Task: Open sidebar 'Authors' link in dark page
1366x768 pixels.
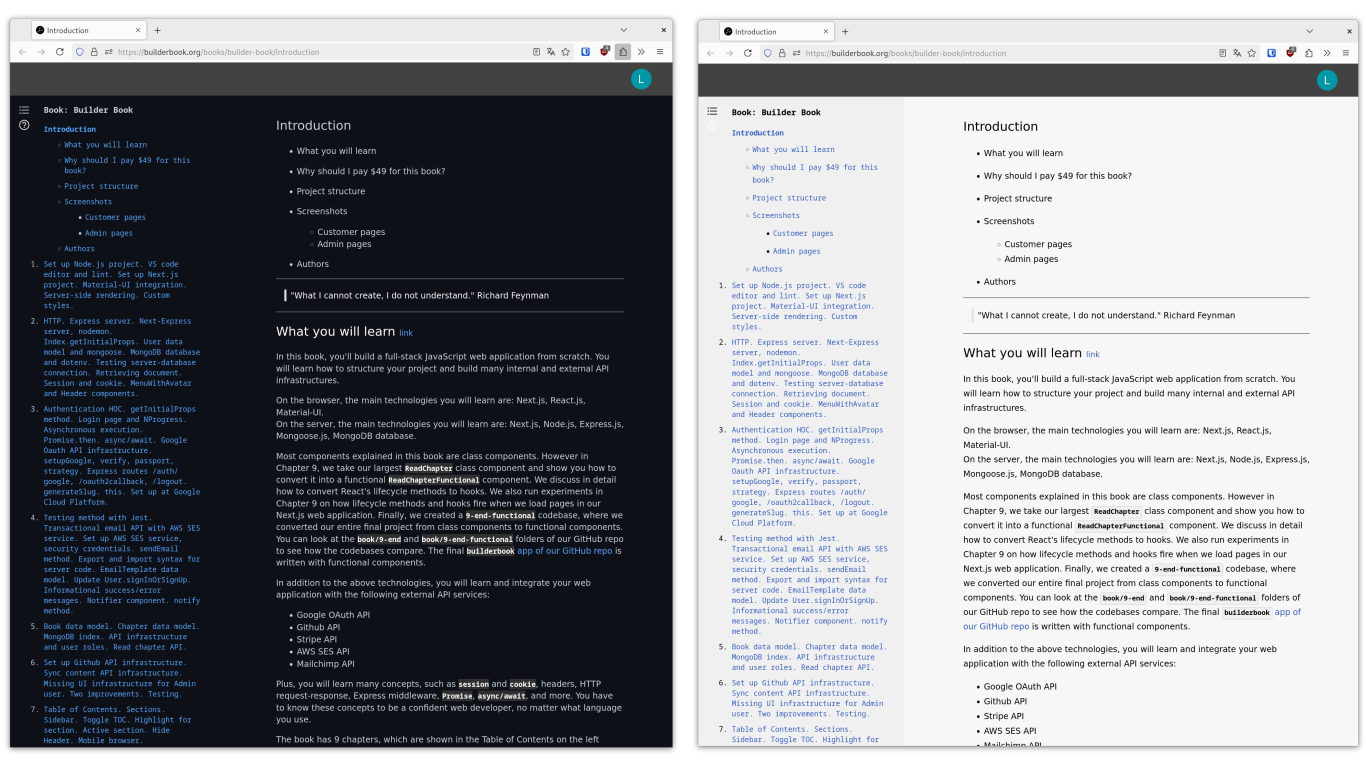Action: pyautogui.click(x=79, y=248)
